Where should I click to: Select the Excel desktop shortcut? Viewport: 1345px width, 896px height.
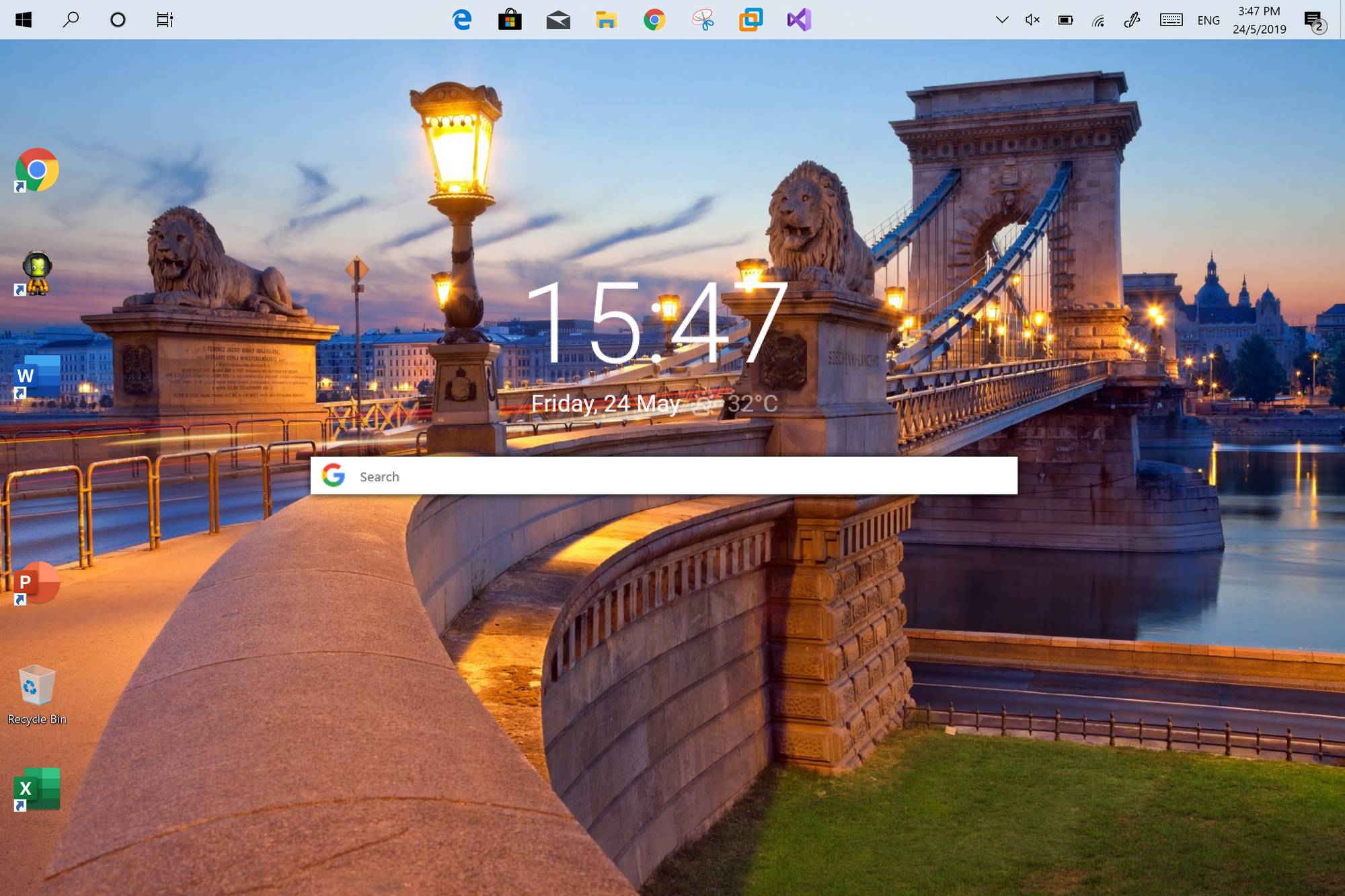(x=37, y=789)
